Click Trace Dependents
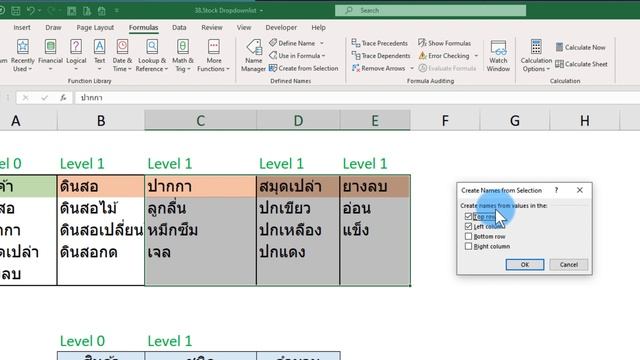The height and width of the screenshot is (360, 640). tap(381, 56)
